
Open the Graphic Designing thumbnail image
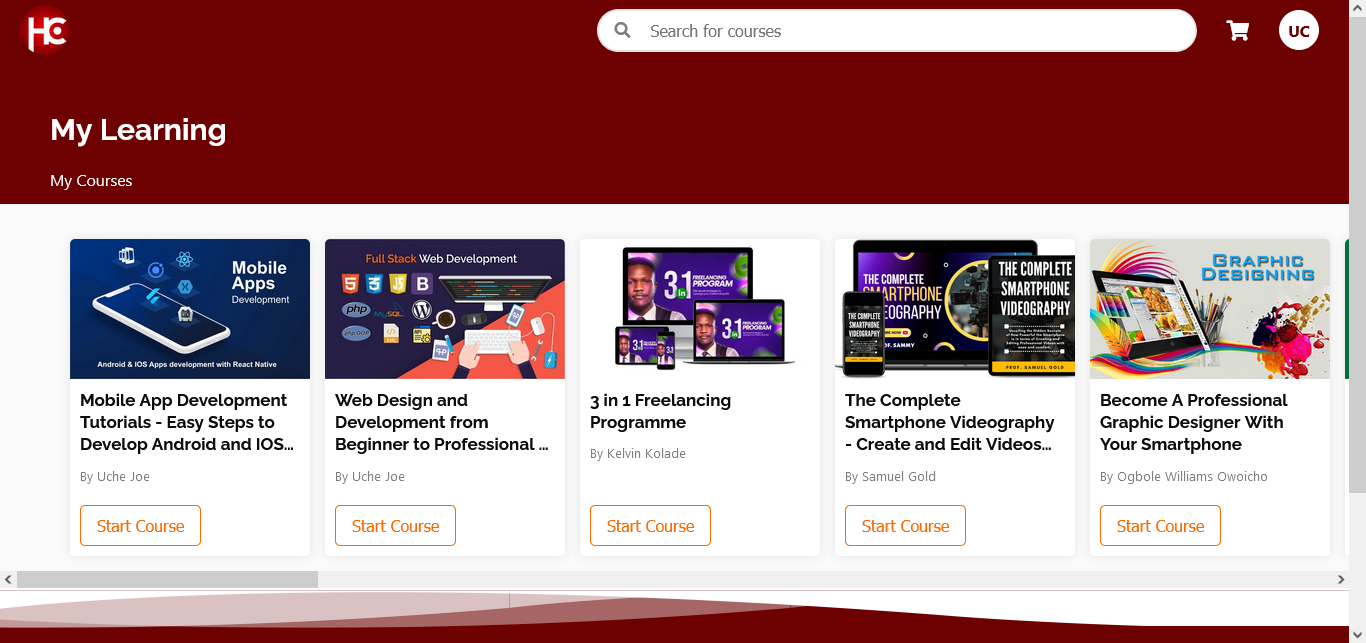[x=1210, y=309]
